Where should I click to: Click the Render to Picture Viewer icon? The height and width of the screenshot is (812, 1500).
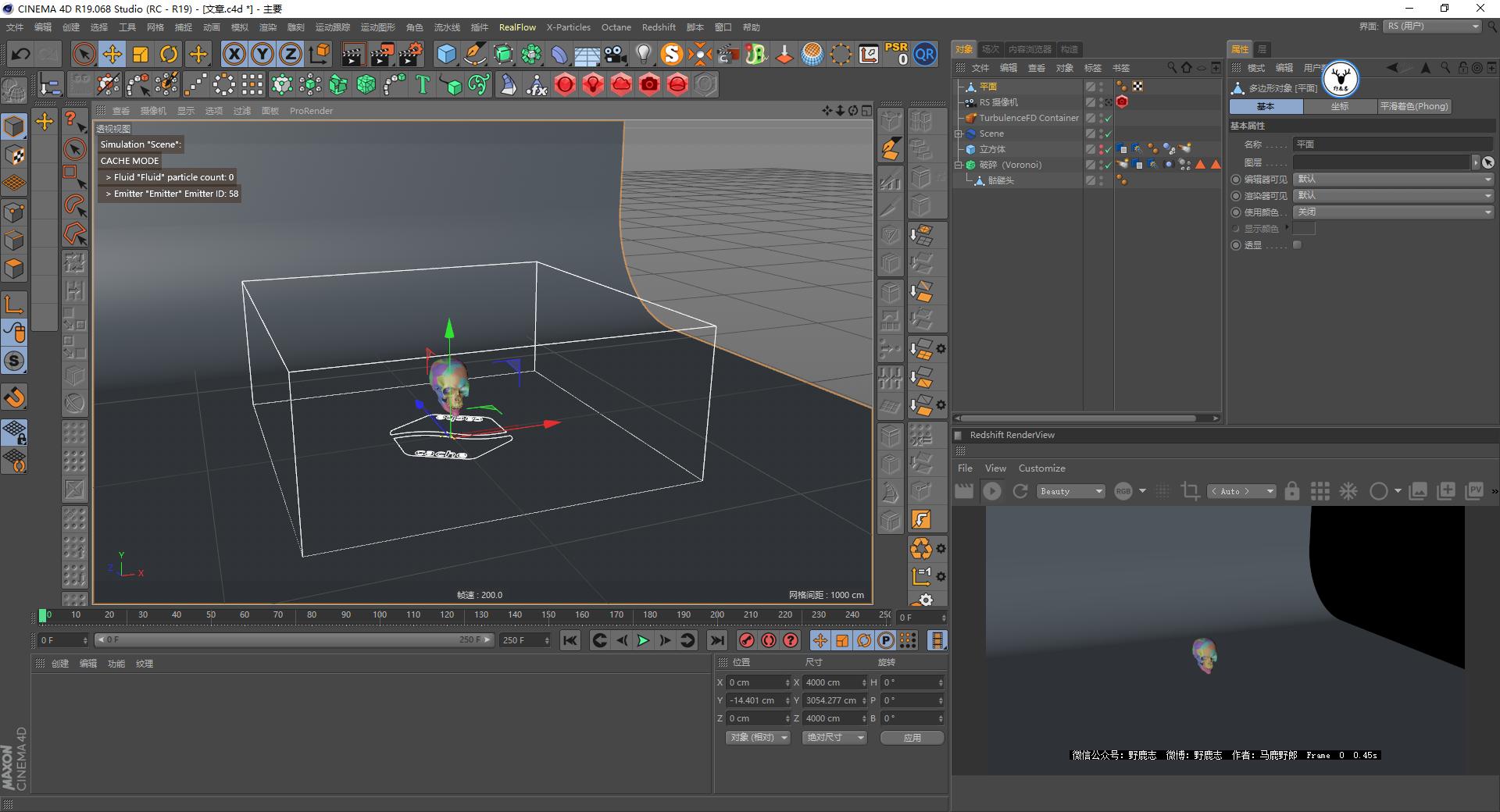coord(381,54)
